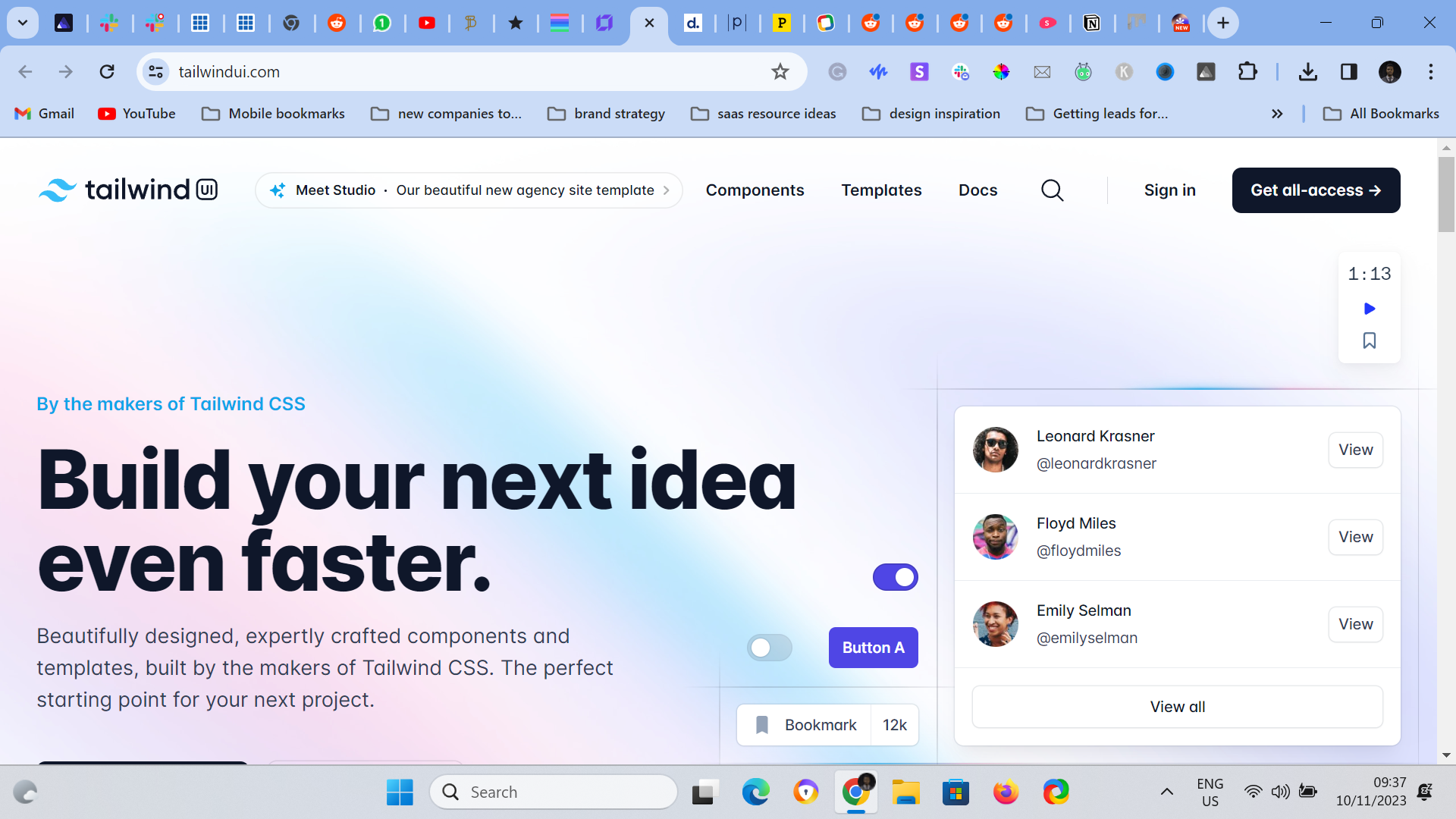
Task: Open the tab search dropdown arrow
Action: click(x=23, y=23)
